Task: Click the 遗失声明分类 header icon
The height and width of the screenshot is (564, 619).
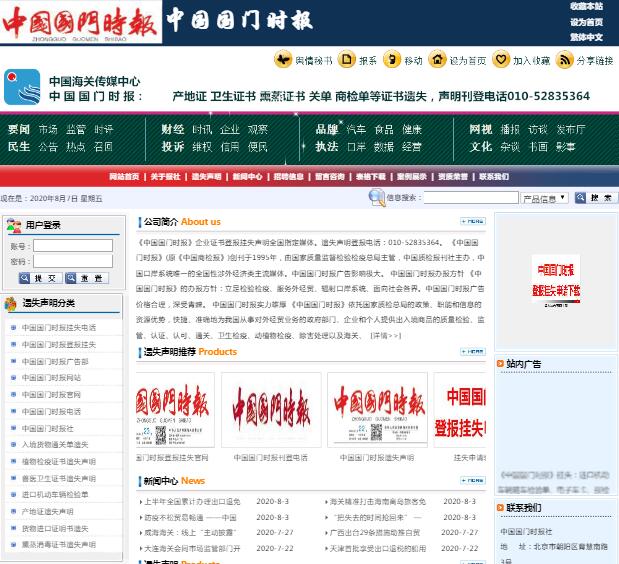Action: (x=11, y=304)
